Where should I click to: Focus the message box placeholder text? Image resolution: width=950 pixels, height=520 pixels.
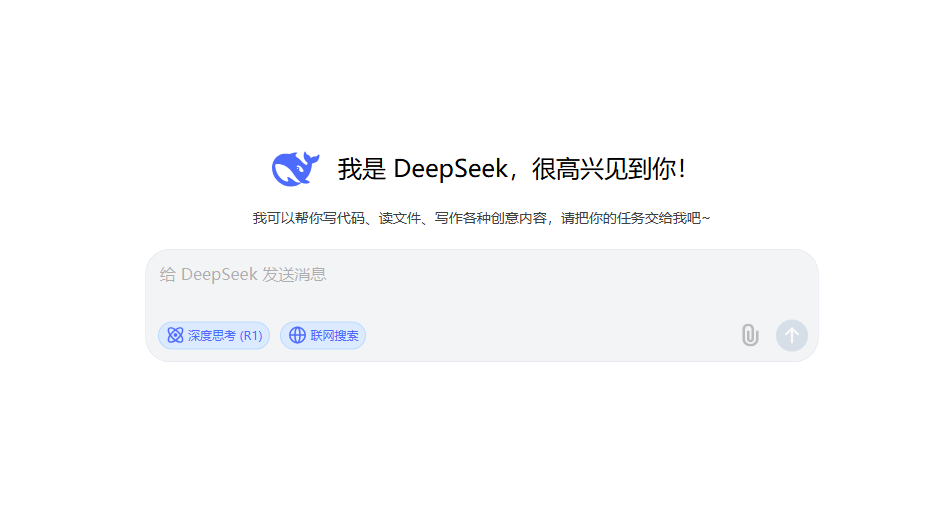[243, 275]
